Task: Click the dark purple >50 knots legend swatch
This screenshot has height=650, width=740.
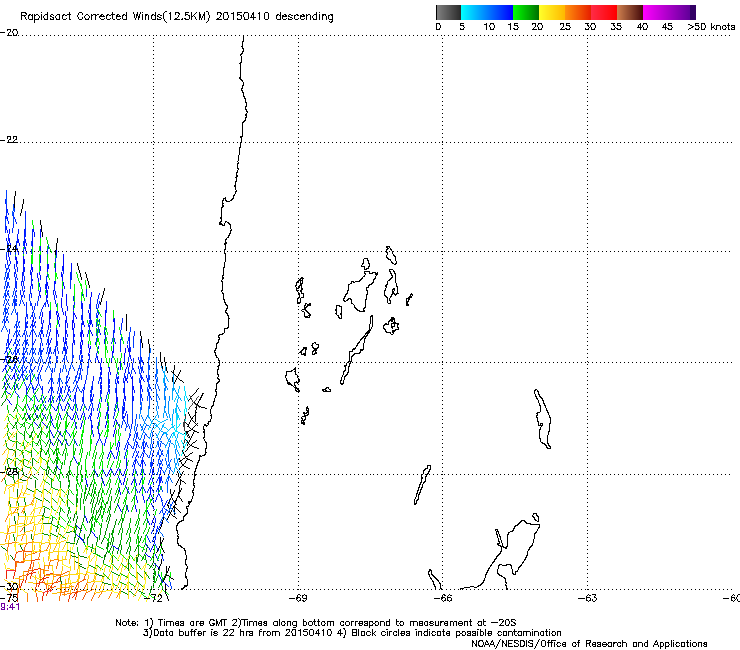Action: coord(692,12)
